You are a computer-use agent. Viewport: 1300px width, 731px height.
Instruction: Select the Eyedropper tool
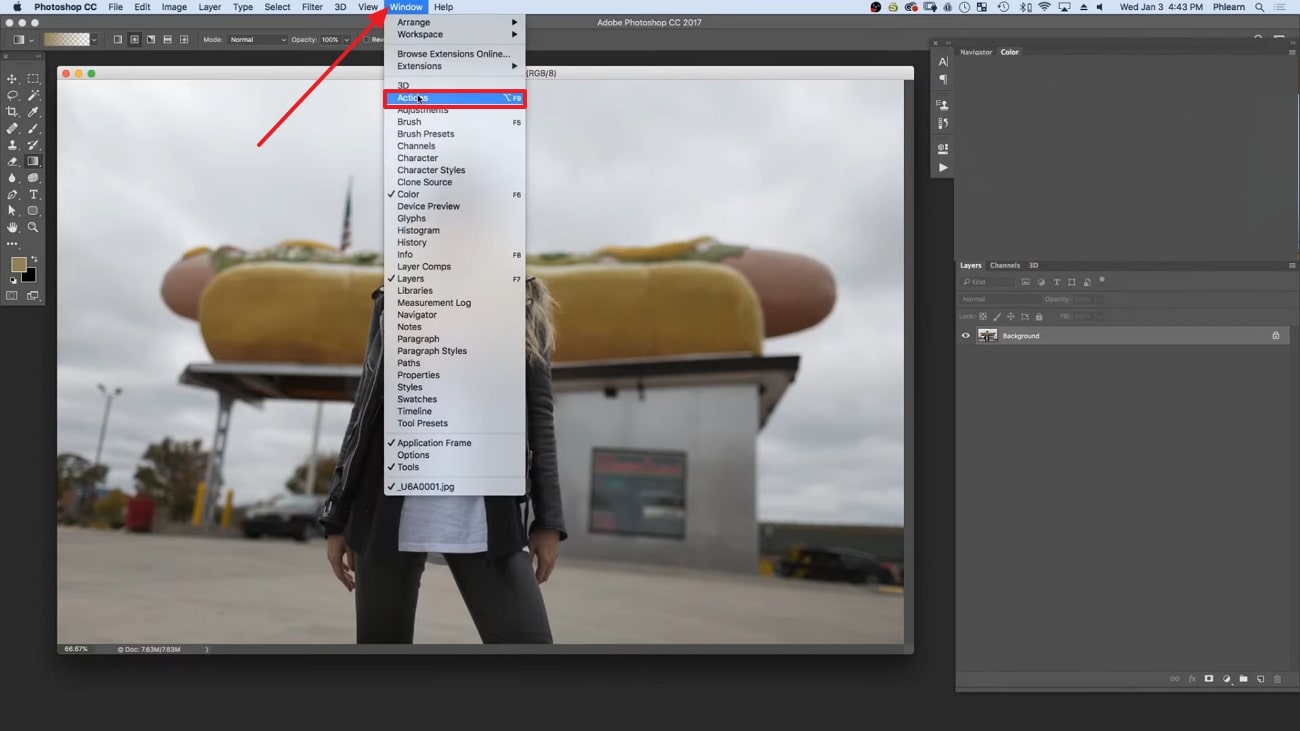[x=33, y=112]
